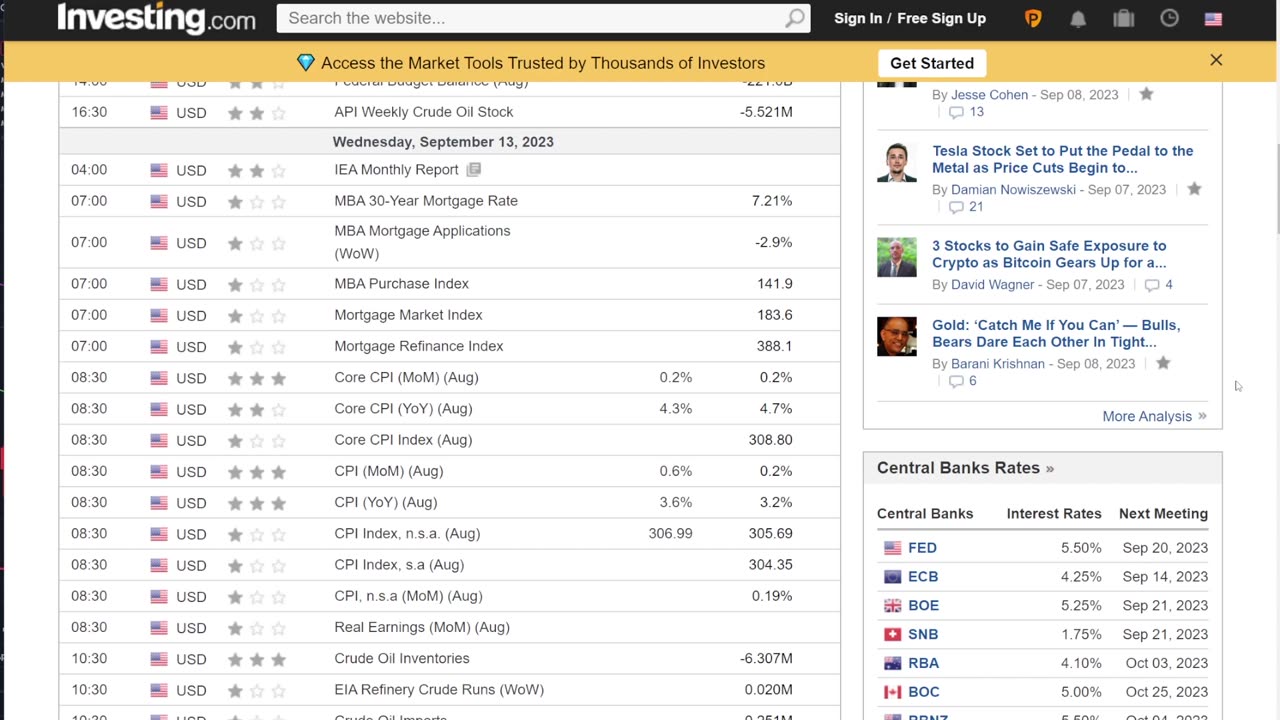Click importance stars for CPI (YoY) (Aug)
The image size is (1280, 720).
tap(256, 503)
